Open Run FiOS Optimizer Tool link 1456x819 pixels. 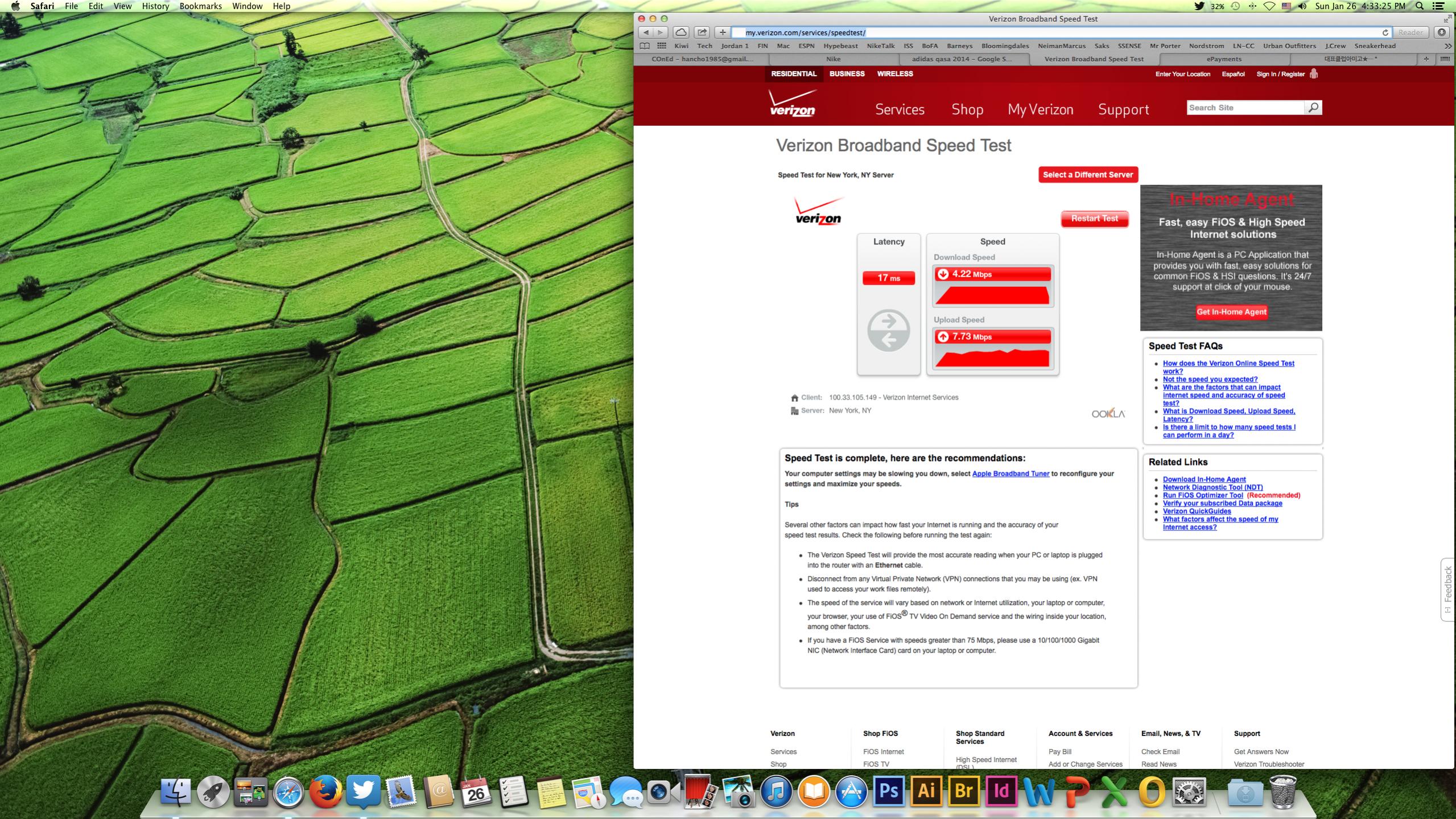coord(1203,495)
